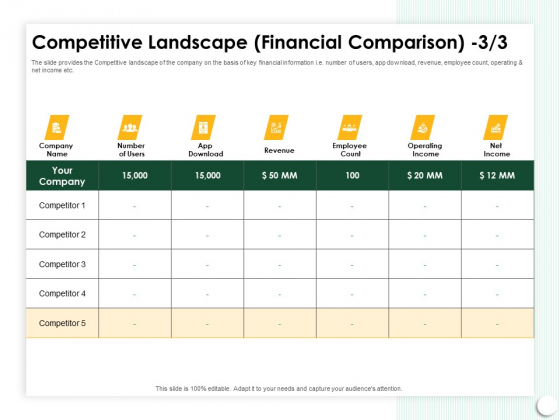Select the slide title 'Competitive Landscape (Financial Comparison) -3/3'
The width and height of the screenshot is (560, 420).
270,42
